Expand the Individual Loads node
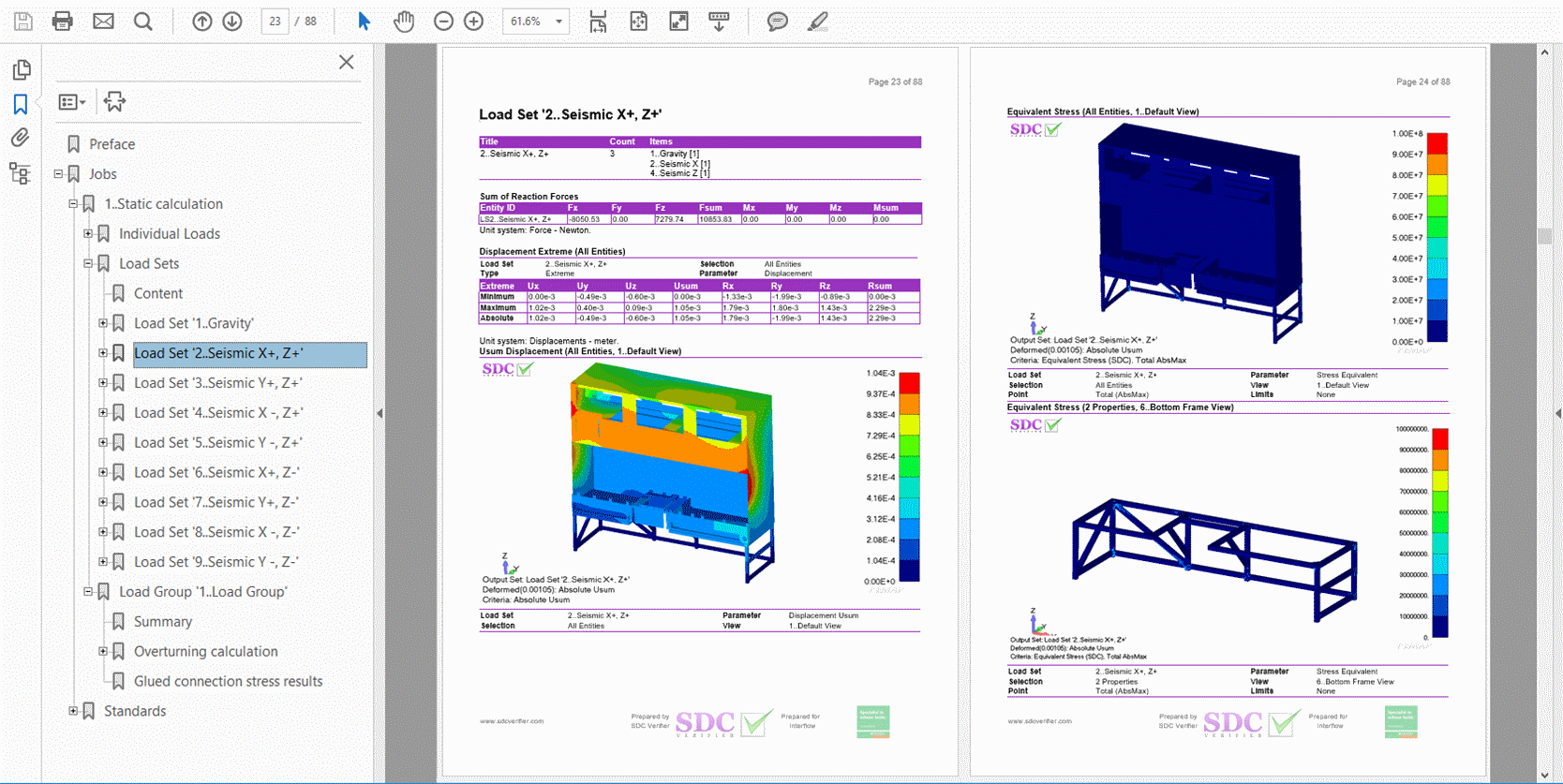The image size is (1563, 784). tap(88, 234)
